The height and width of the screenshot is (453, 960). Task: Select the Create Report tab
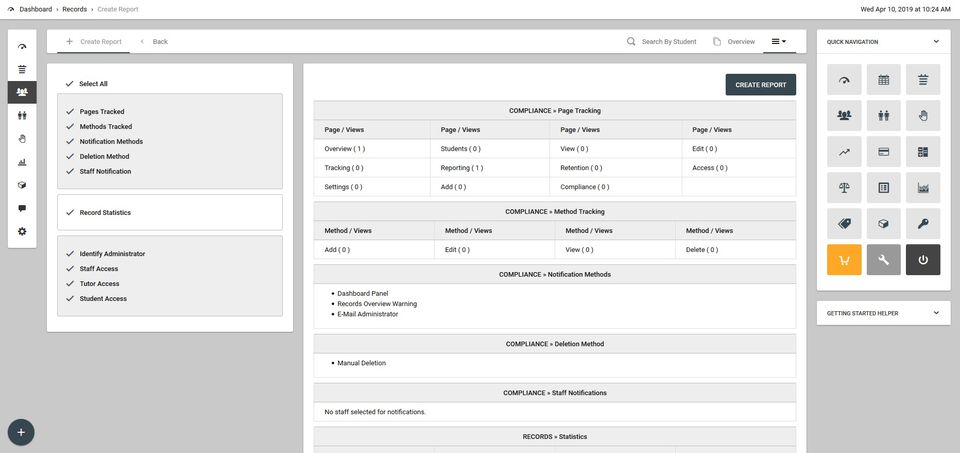point(94,42)
